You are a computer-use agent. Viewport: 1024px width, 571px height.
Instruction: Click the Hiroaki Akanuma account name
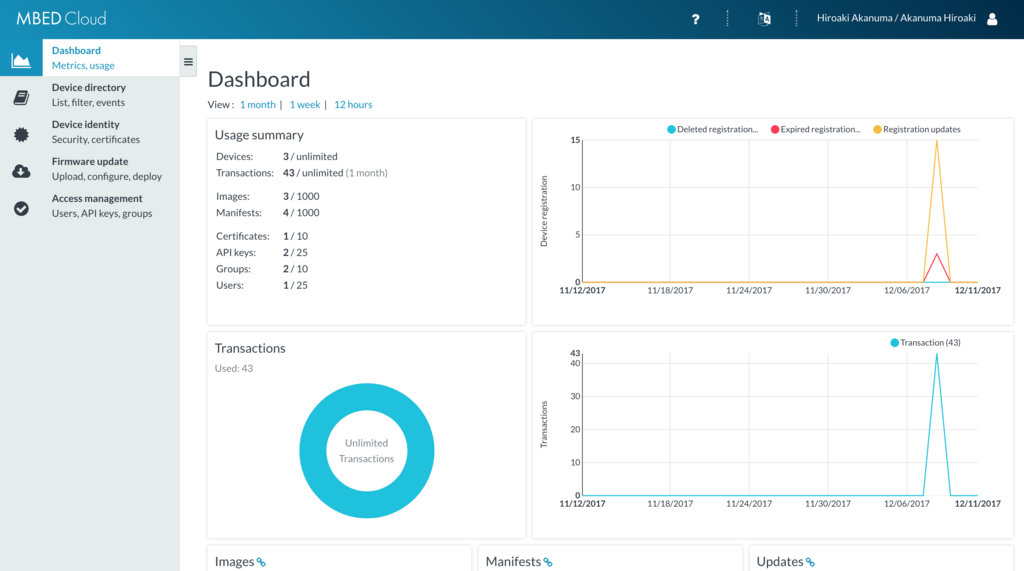pos(896,18)
